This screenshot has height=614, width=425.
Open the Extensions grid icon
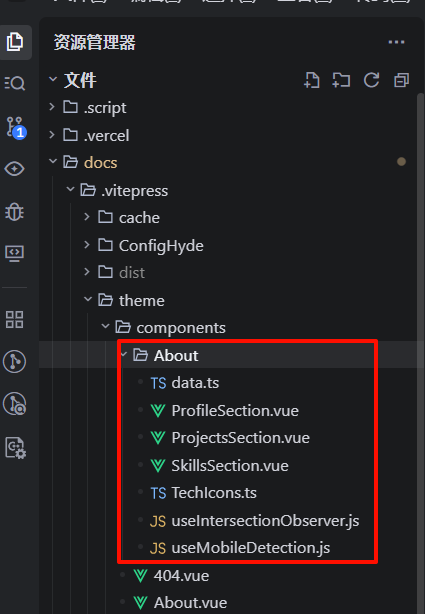point(14,320)
